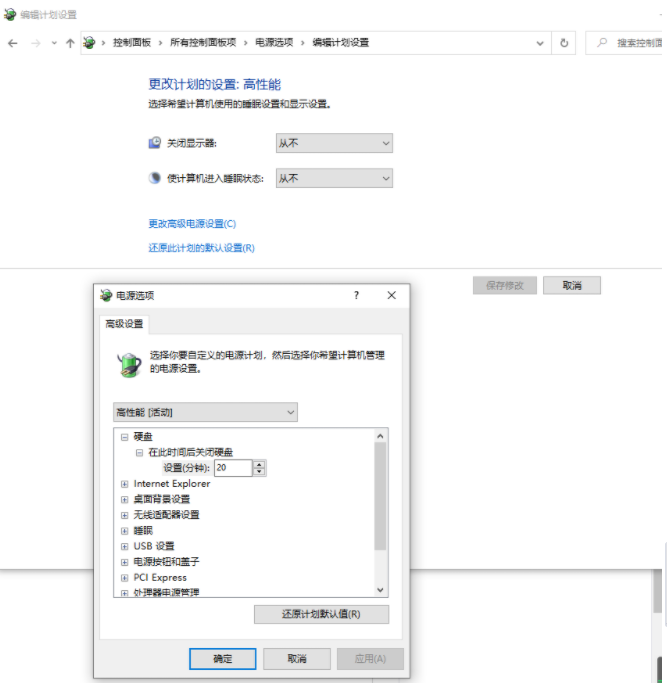Increase minutes with the up spinner
Image resolution: width=667 pixels, height=683 pixels.
click(x=260, y=464)
